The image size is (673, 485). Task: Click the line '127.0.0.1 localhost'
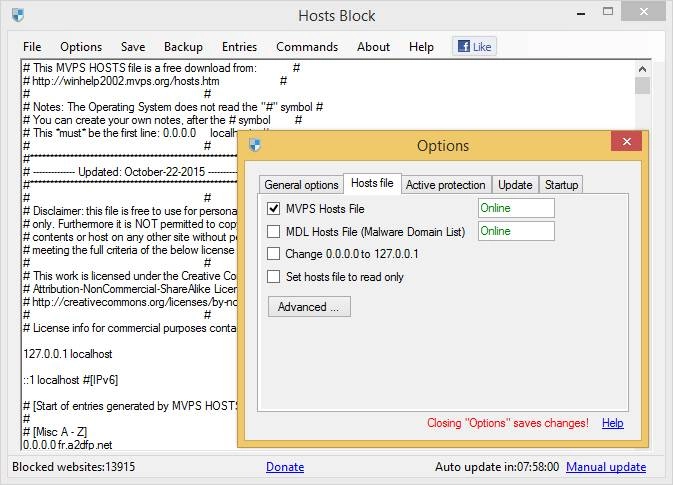[x=67, y=354]
